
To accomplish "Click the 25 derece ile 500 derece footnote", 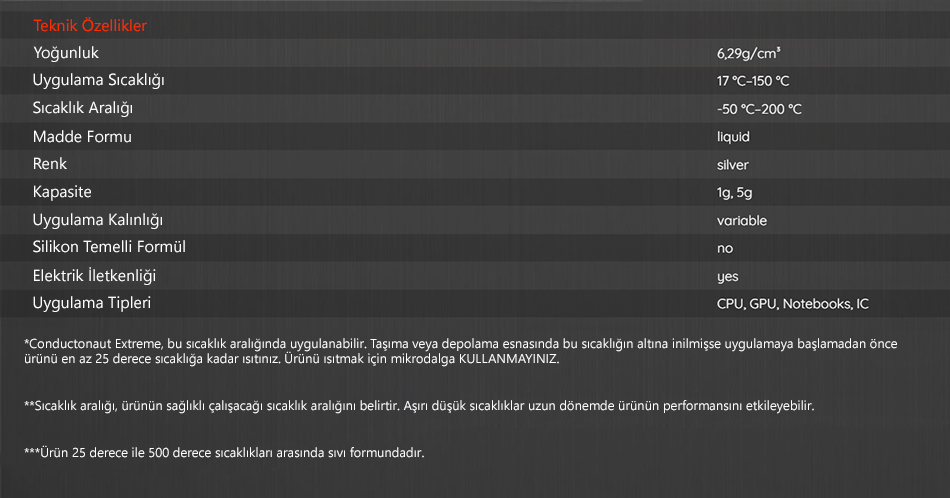I will coord(224,453).
